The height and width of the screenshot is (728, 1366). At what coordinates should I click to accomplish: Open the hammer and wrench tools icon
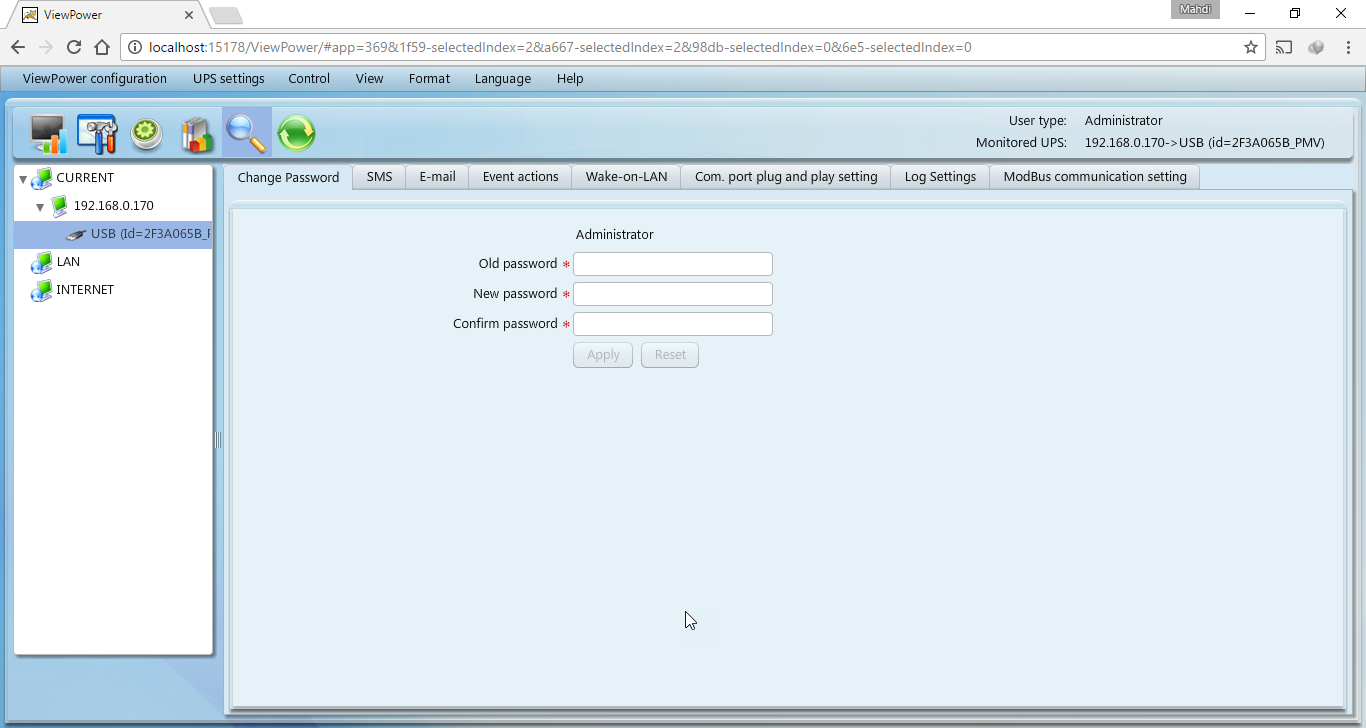(97, 133)
